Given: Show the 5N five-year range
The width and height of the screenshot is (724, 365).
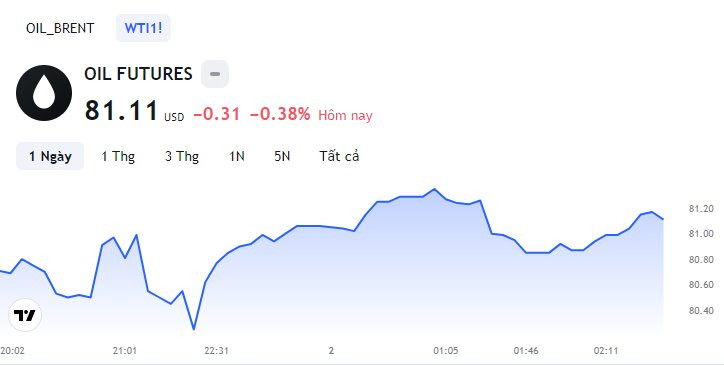Looking at the screenshot, I should point(282,156).
